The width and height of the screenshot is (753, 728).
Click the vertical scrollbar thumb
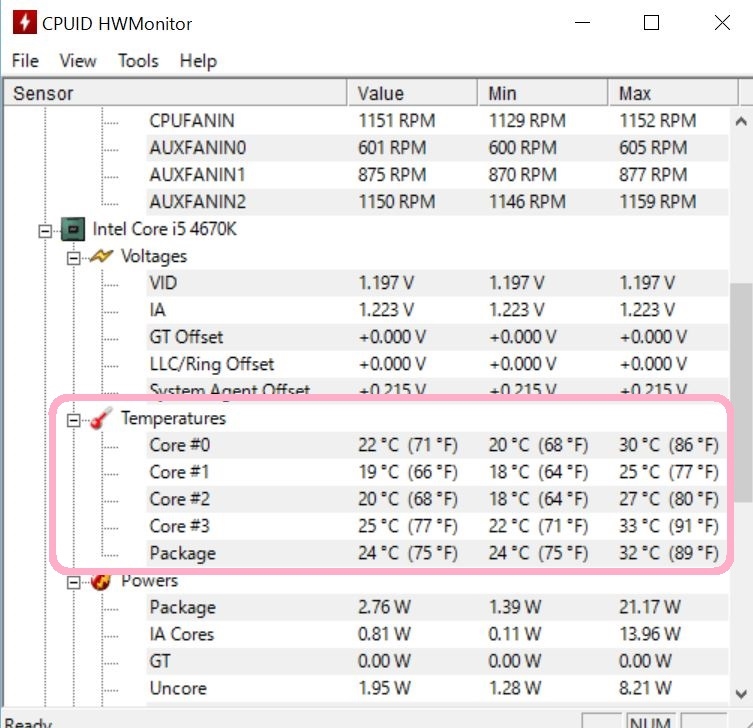tap(741, 393)
